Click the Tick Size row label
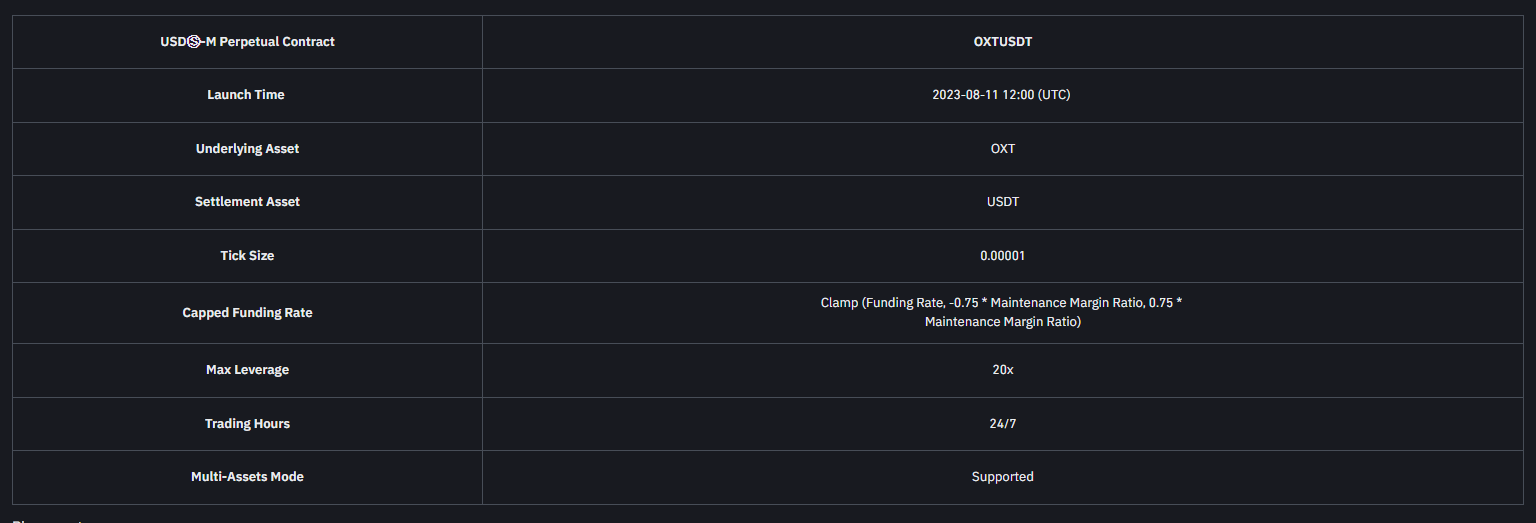This screenshot has height=523, width=1536. [x=247, y=256]
